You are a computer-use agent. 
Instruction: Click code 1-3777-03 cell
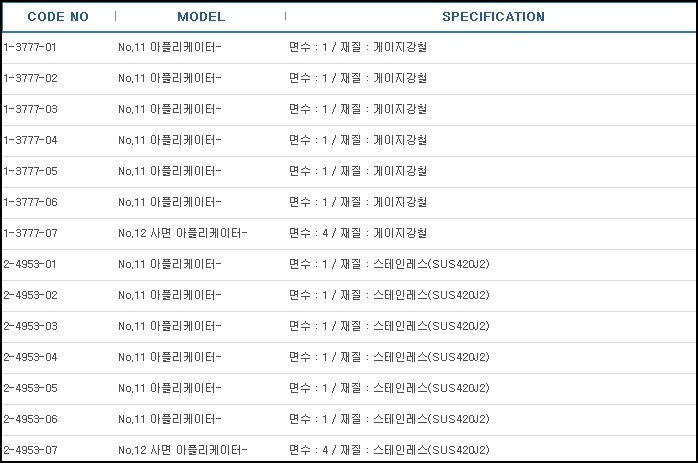click(x=30, y=109)
